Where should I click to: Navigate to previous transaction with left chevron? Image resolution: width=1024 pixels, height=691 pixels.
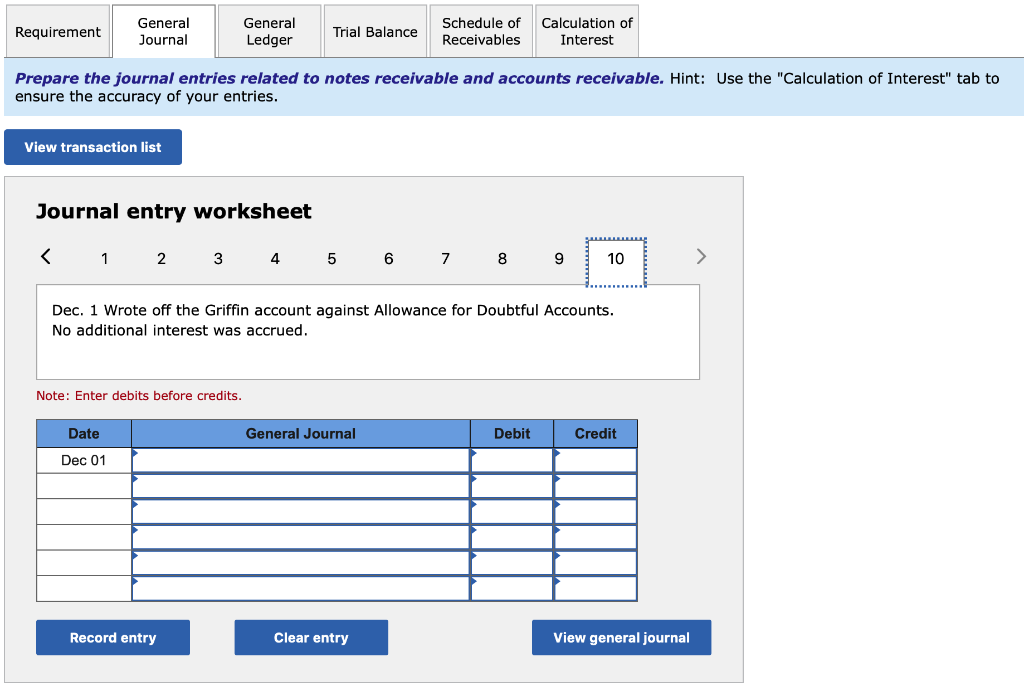point(45,256)
